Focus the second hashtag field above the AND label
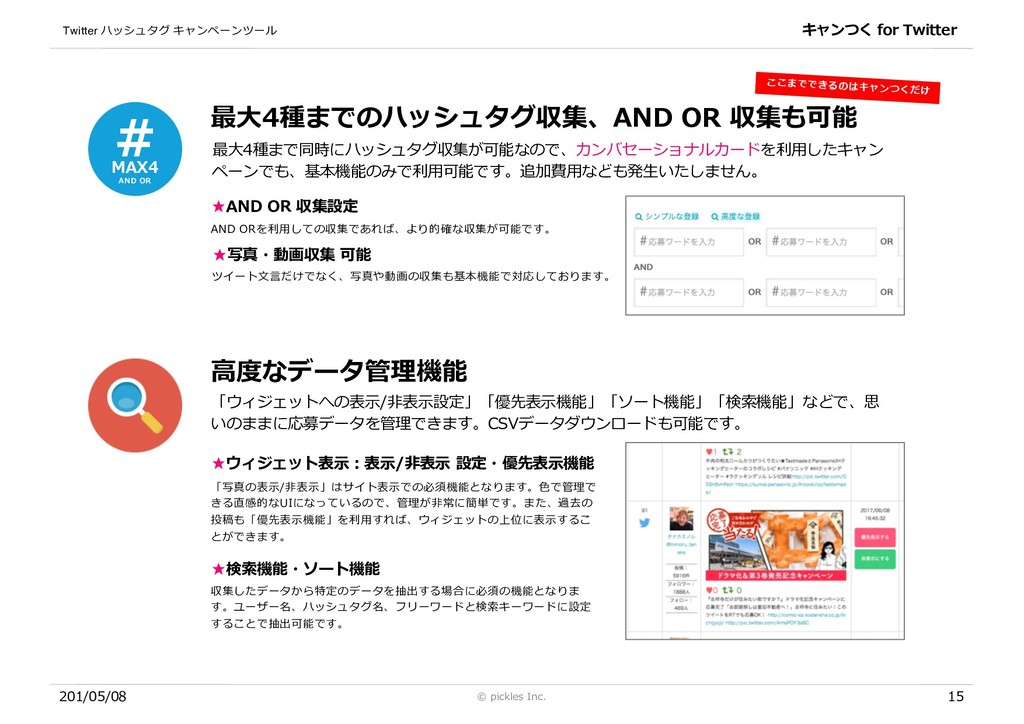This screenshot has width=1024, height=724. tap(821, 242)
